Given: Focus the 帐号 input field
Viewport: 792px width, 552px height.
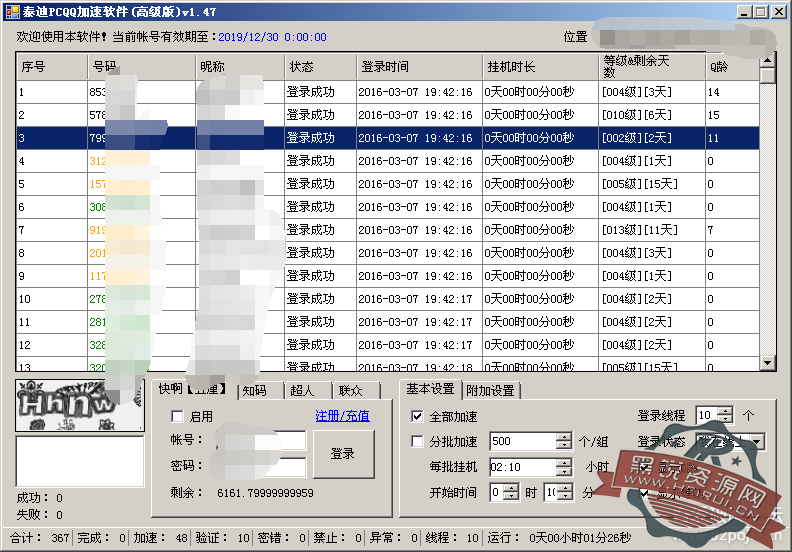Looking at the screenshot, I should [x=261, y=440].
